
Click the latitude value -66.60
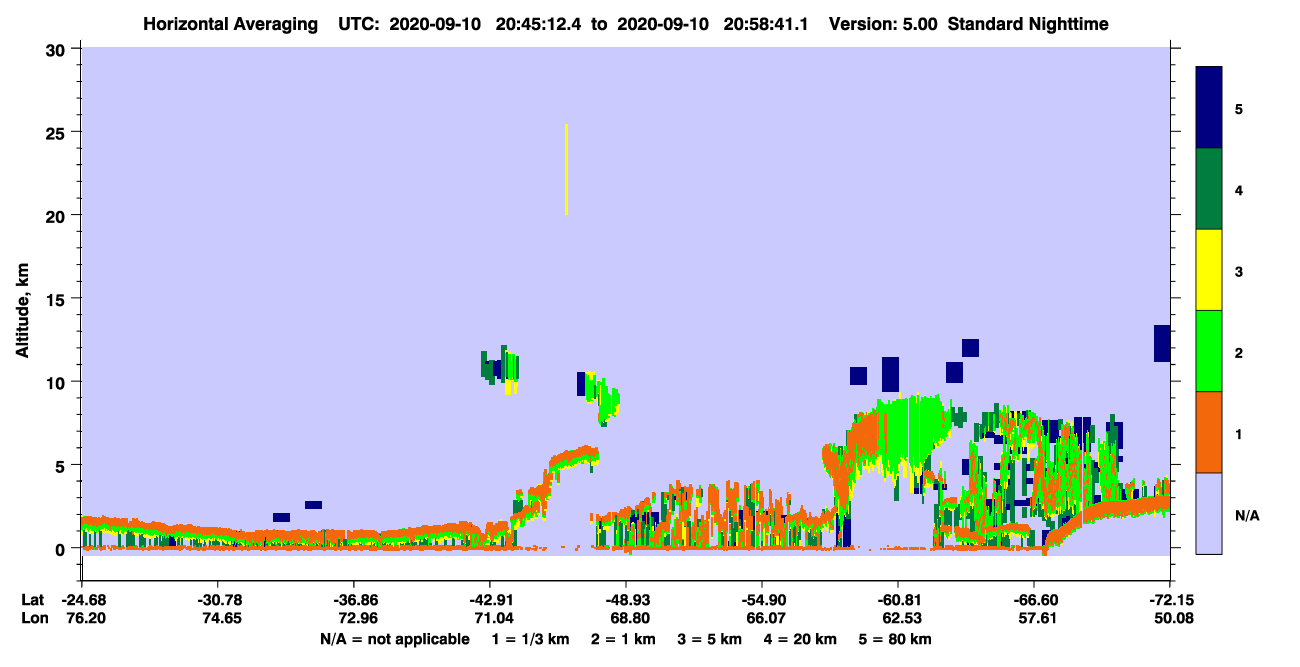[x=1034, y=600]
